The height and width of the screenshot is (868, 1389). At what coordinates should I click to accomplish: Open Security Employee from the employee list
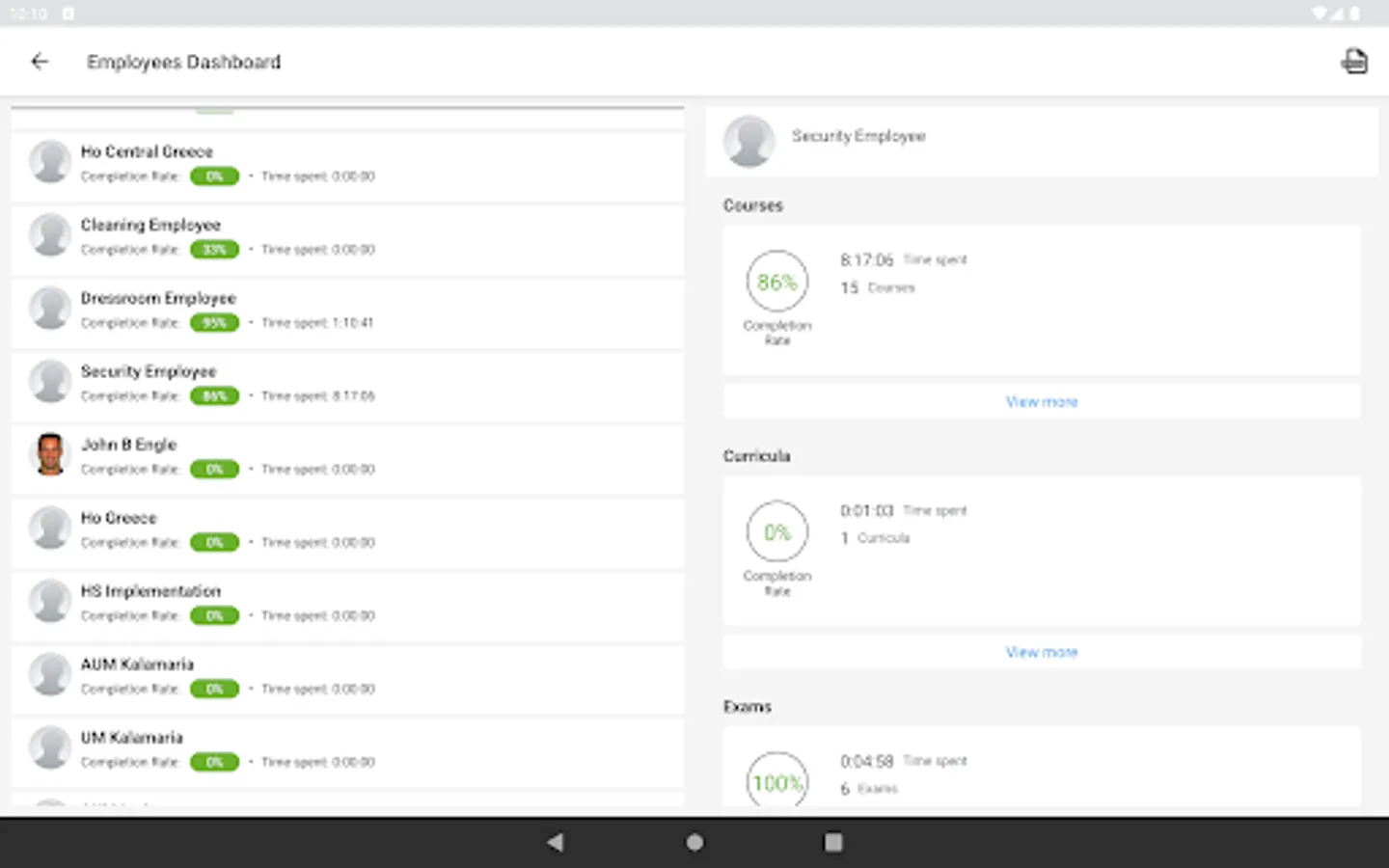pyautogui.click(x=289, y=381)
